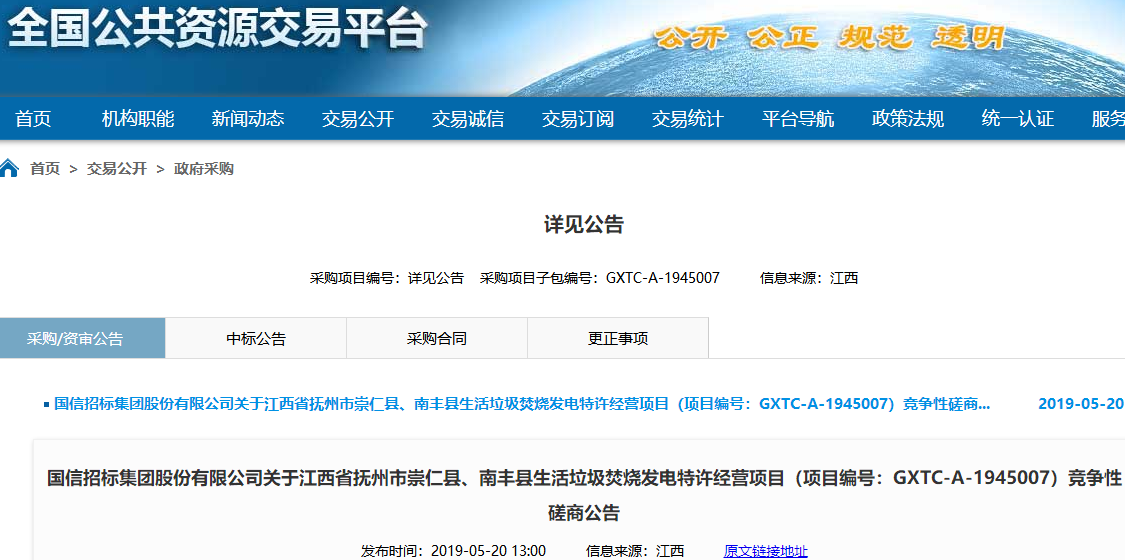Open the 采购合同 tab
This screenshot has height=560, width=1125.
coord(437,339)
